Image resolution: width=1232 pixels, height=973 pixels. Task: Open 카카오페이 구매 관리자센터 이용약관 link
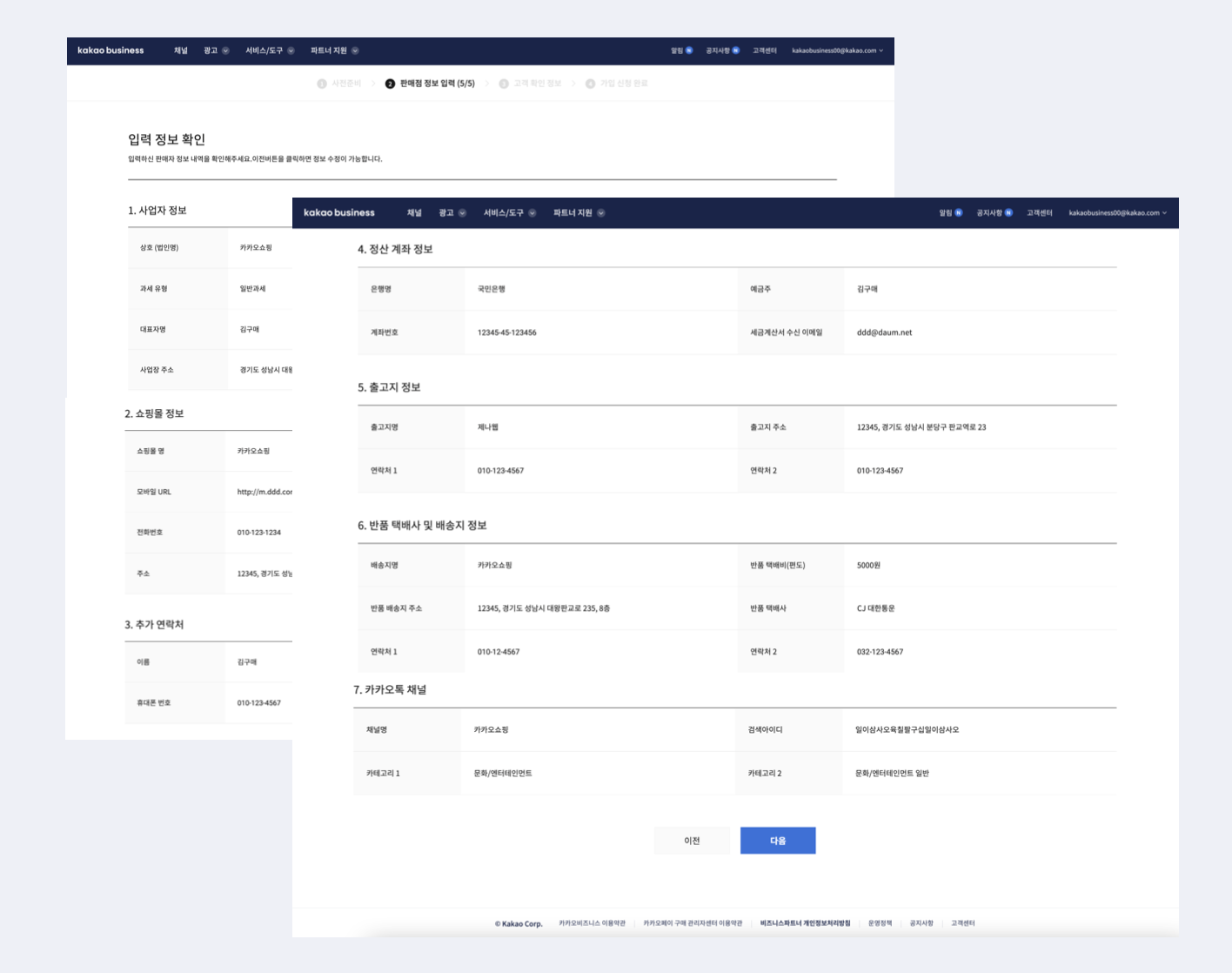click(x=693, y=923)
